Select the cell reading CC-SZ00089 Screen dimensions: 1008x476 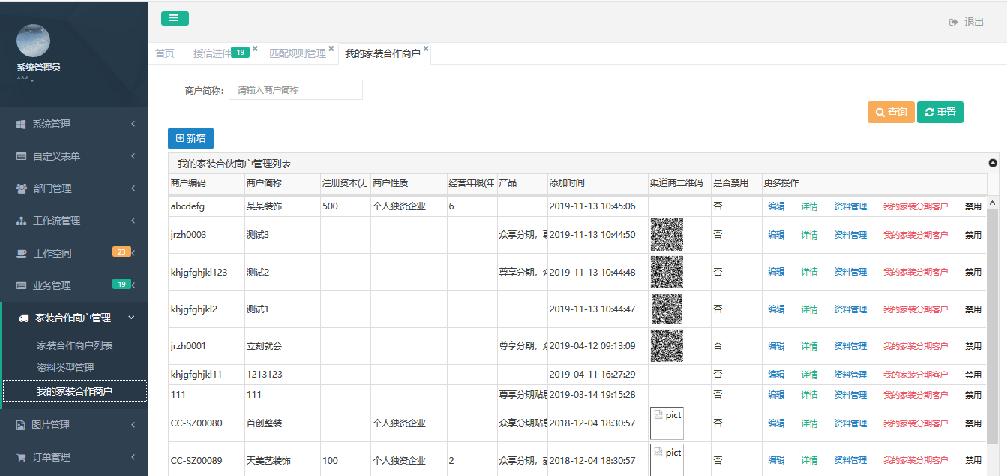coord(206,461)
